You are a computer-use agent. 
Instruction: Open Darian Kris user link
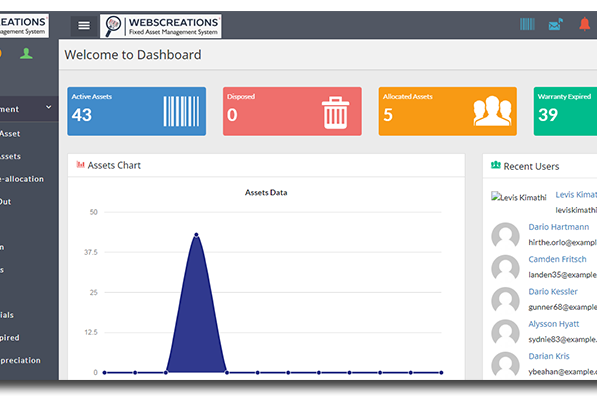coord(549,356)
